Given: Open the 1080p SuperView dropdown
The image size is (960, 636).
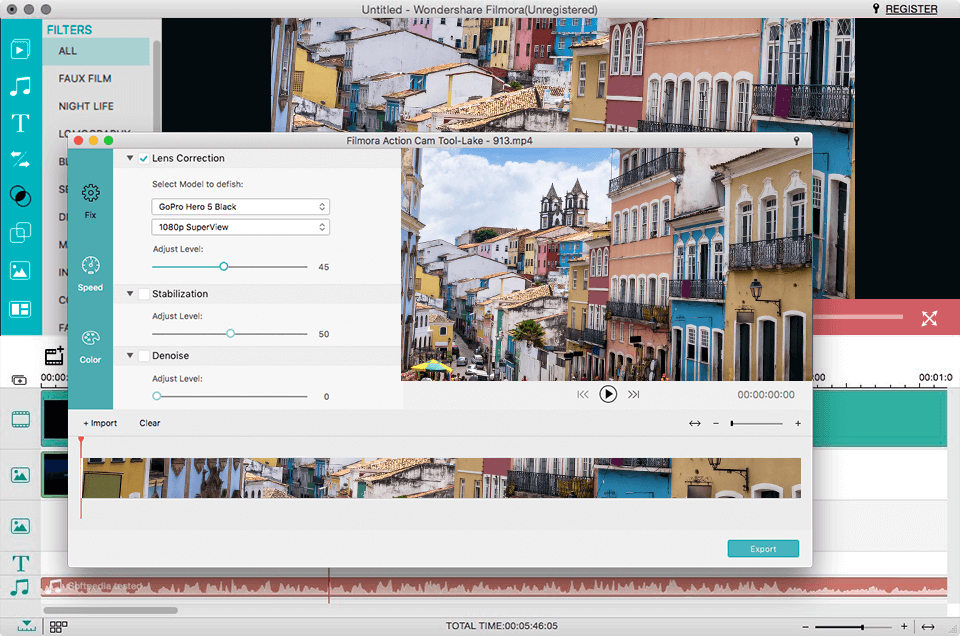Looking at the screenshot, I should click(241, 228).
